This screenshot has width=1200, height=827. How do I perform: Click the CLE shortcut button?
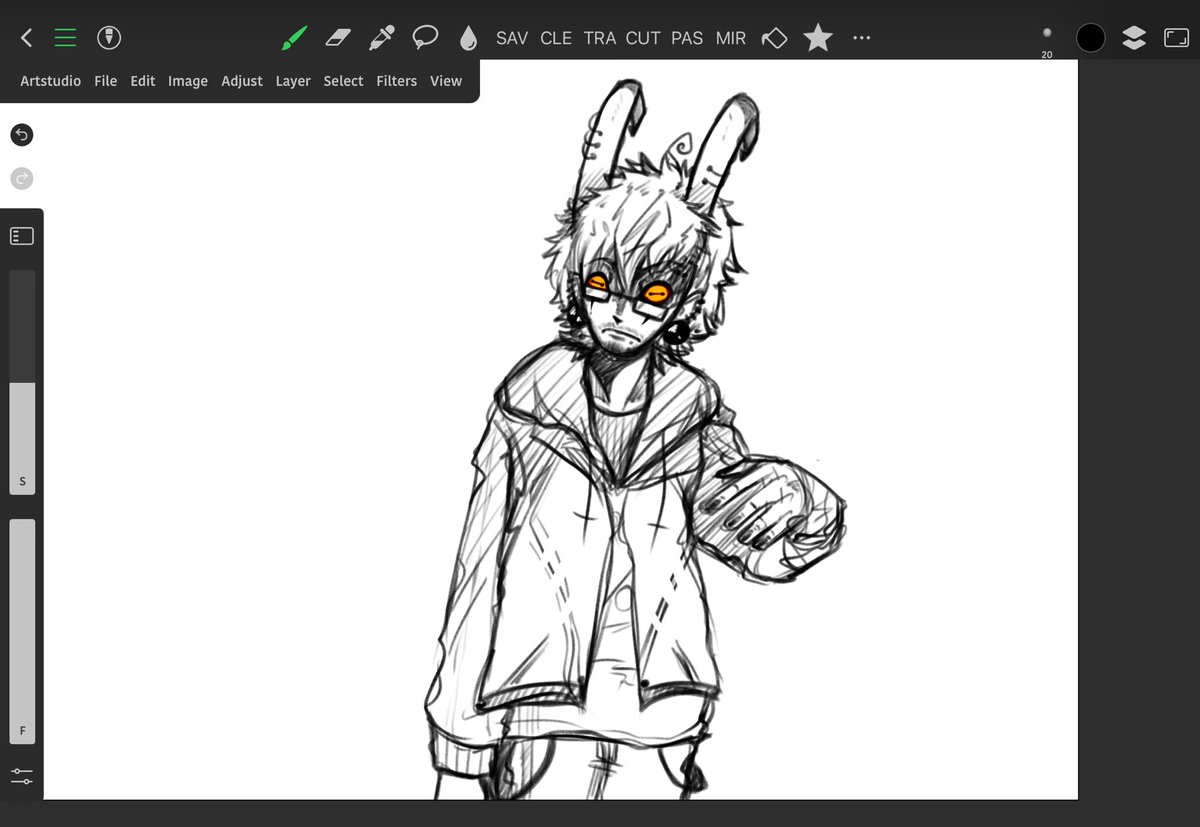[x=556, y=38]
